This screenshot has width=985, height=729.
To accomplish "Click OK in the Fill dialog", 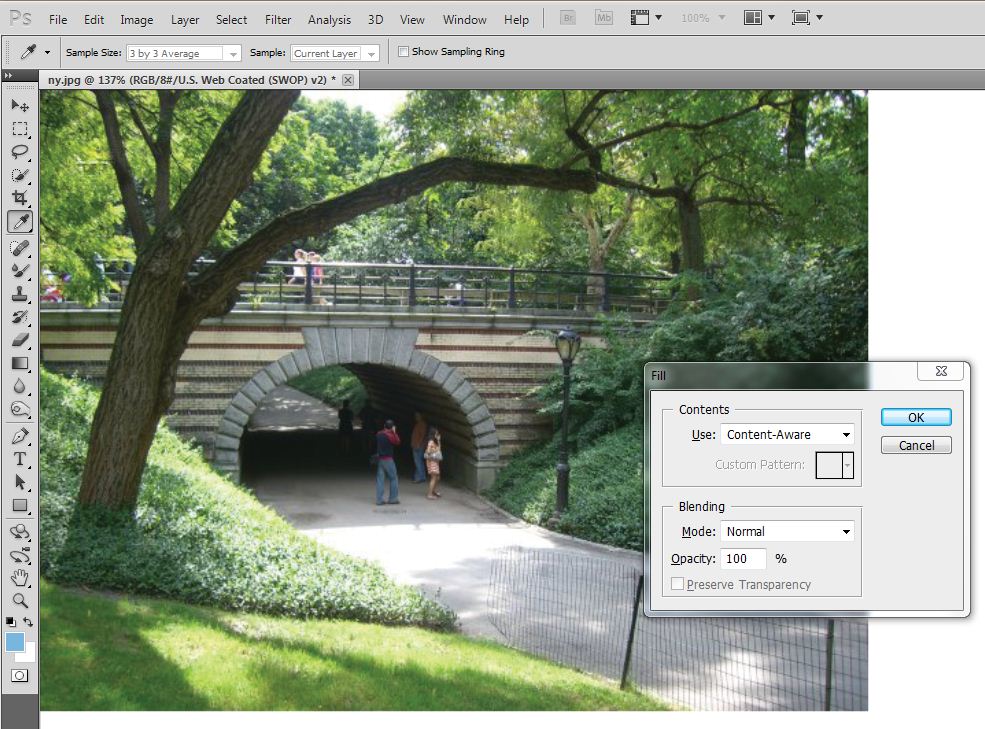I will point(915,418).
